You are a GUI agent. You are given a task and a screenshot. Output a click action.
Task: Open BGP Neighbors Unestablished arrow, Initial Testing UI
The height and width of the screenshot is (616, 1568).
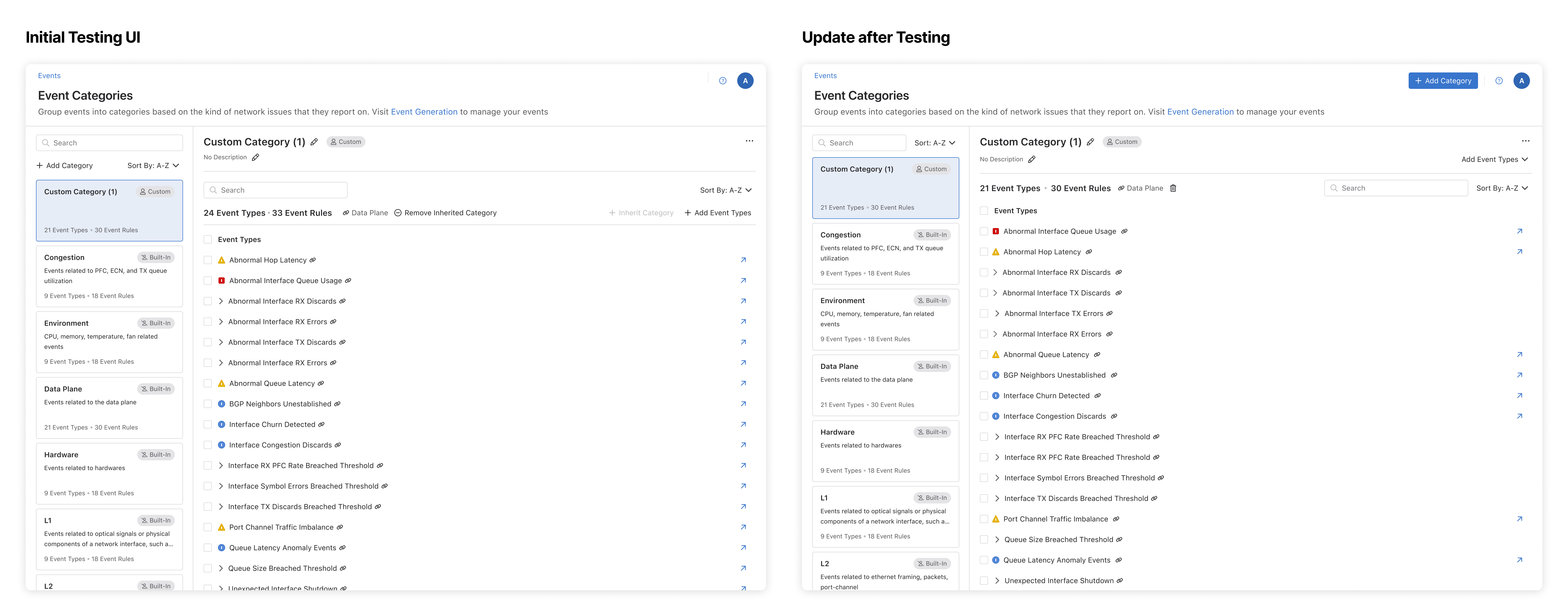743,404
